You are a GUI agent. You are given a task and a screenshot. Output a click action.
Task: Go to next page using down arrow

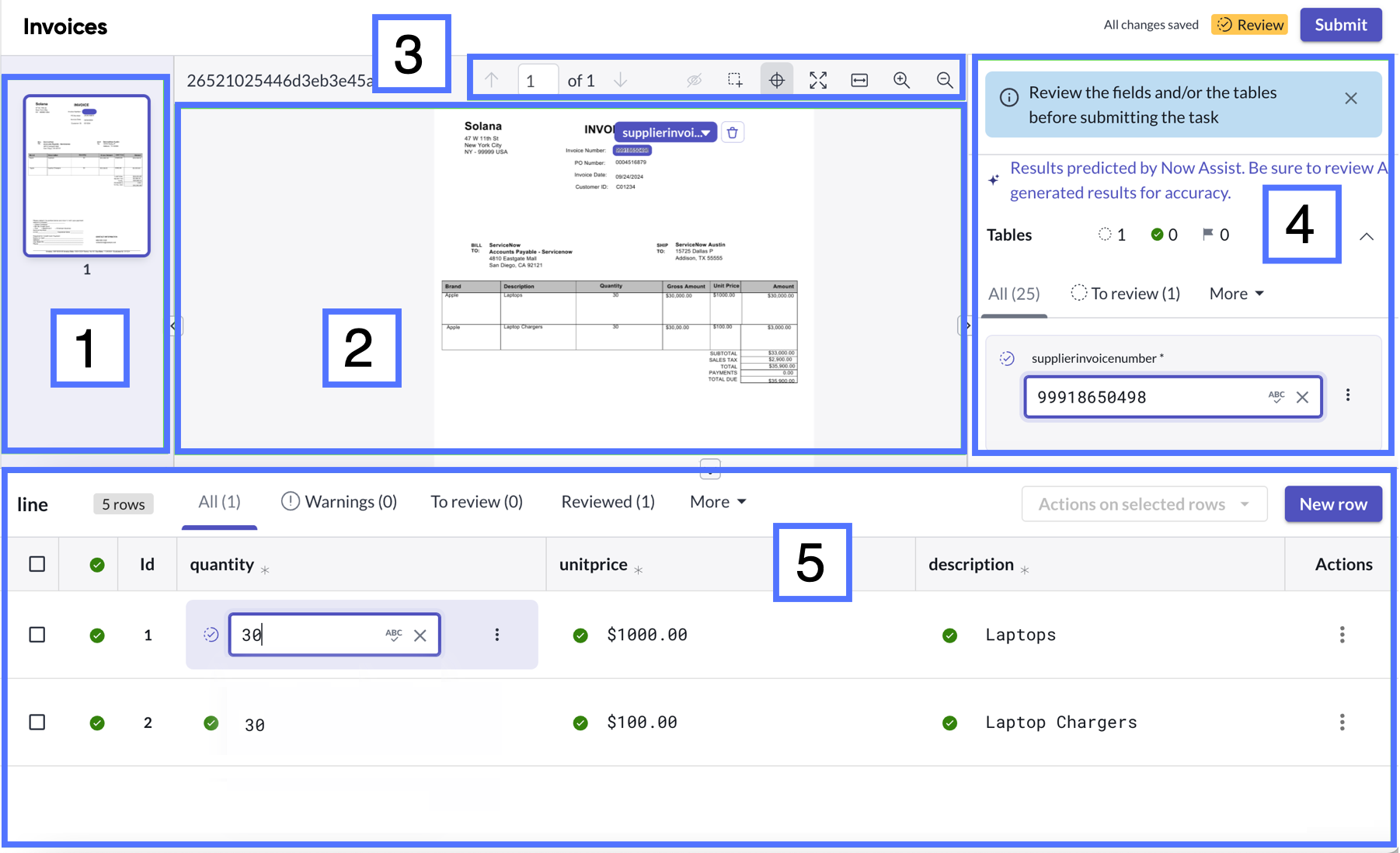pyautogui.click(x=620, y=80)
